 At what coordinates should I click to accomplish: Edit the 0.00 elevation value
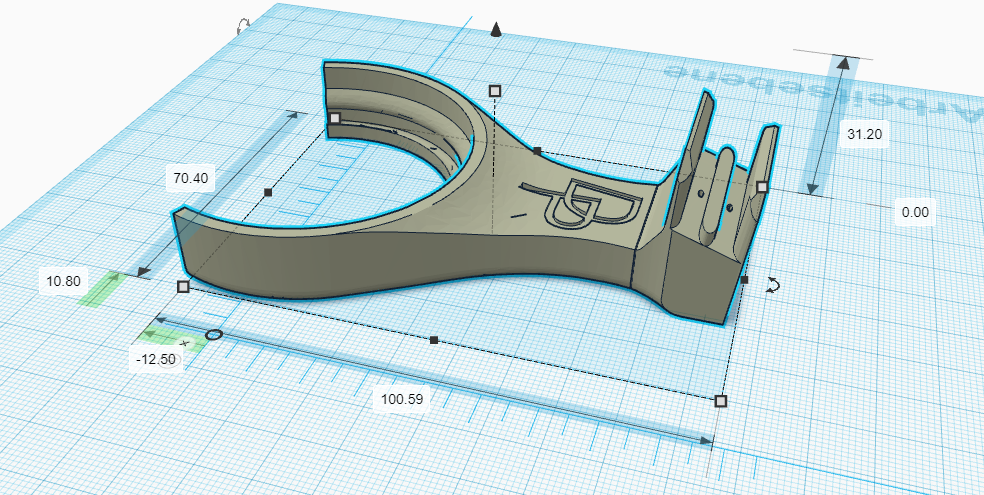915,212
